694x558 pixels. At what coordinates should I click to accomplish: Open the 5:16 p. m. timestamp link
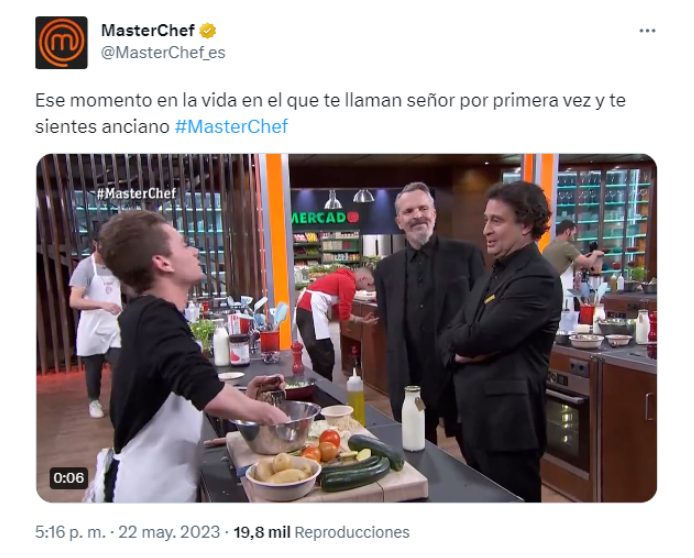coord(70,532)
